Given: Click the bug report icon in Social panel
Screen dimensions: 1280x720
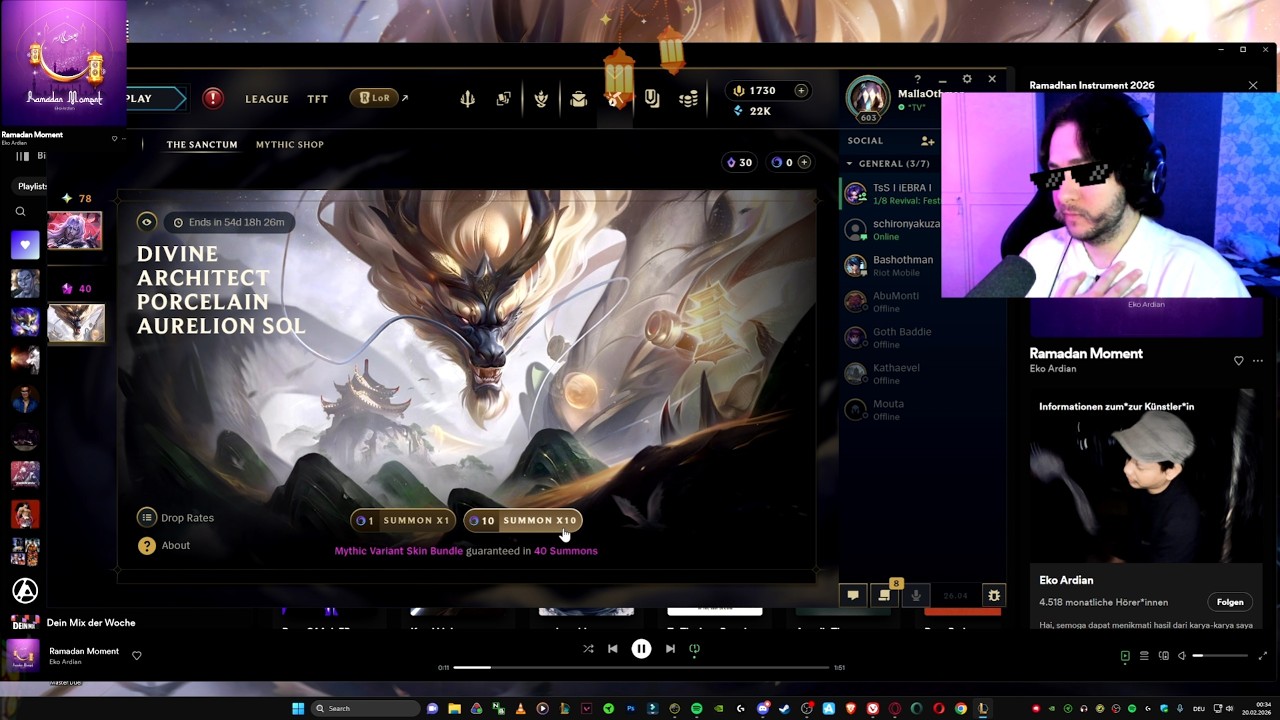Looking at the screenshot, I should tap(994, 595).
